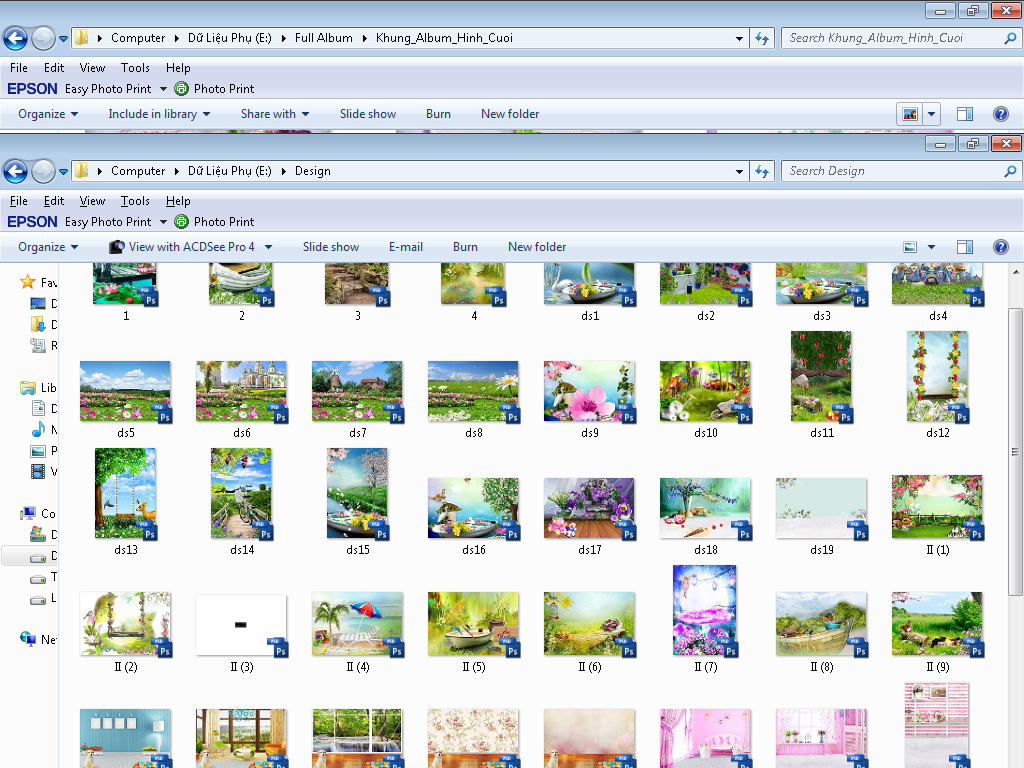Click Photo Print icon in Design window
The image size is (1024, 768).
pyautogui.click(x=182, y=221)
